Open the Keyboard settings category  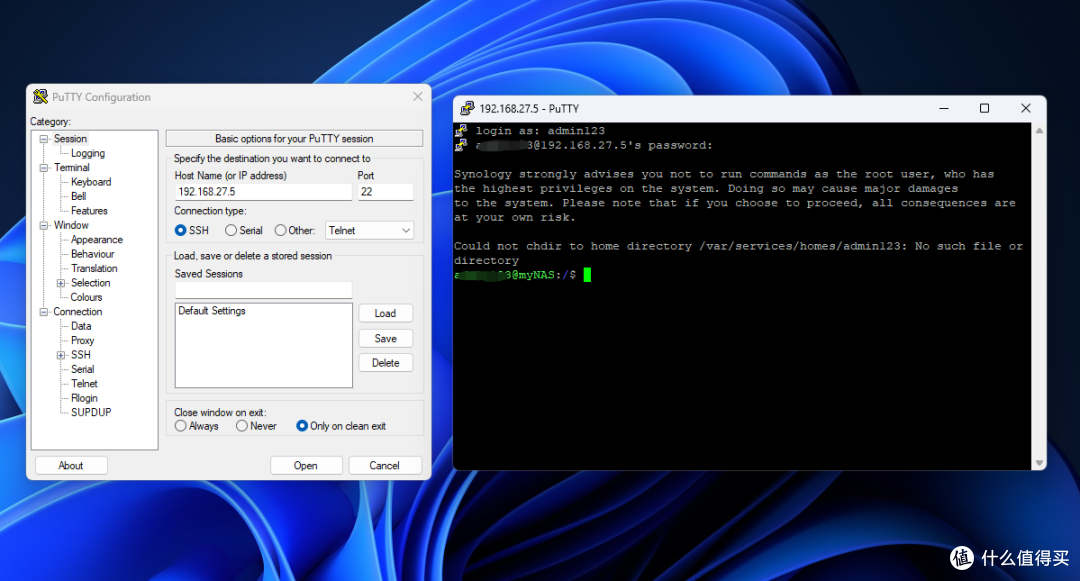pyautogui.click(x=91, y=182)
